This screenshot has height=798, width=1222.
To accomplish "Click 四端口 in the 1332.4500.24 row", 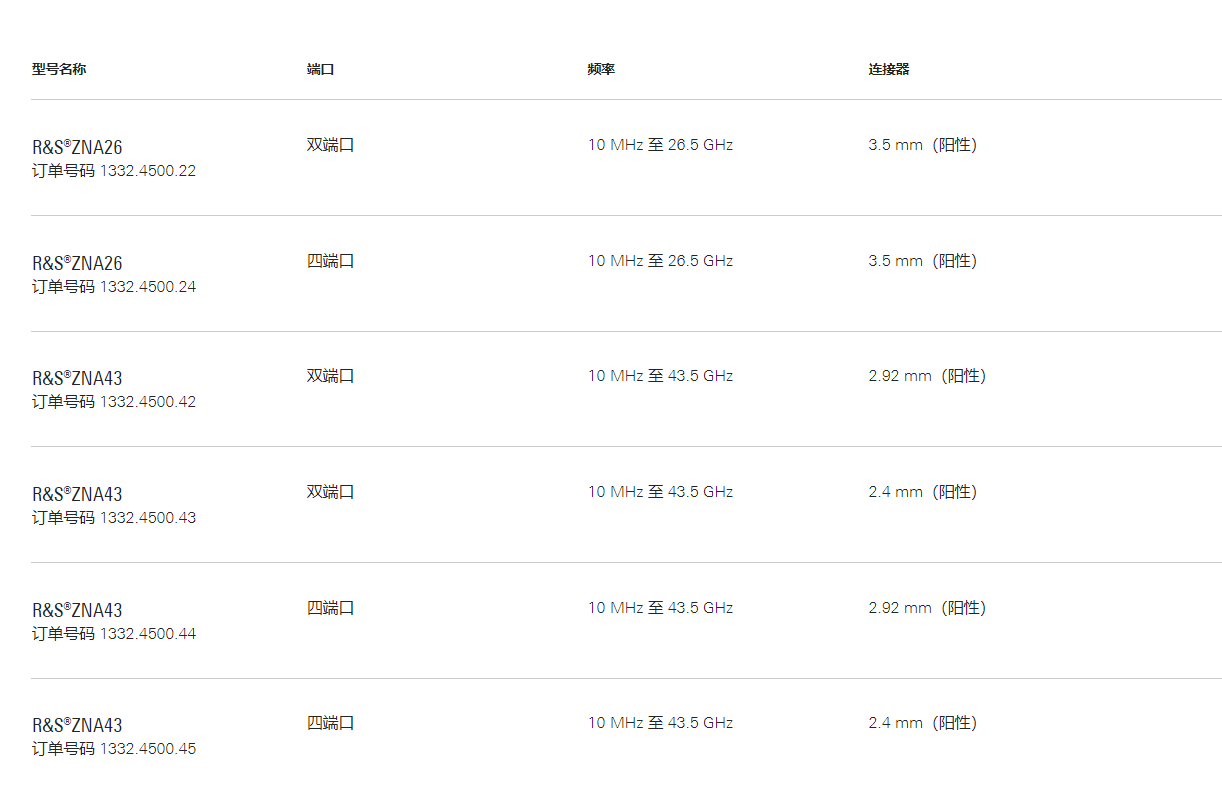I will click(x=330, y=261).
